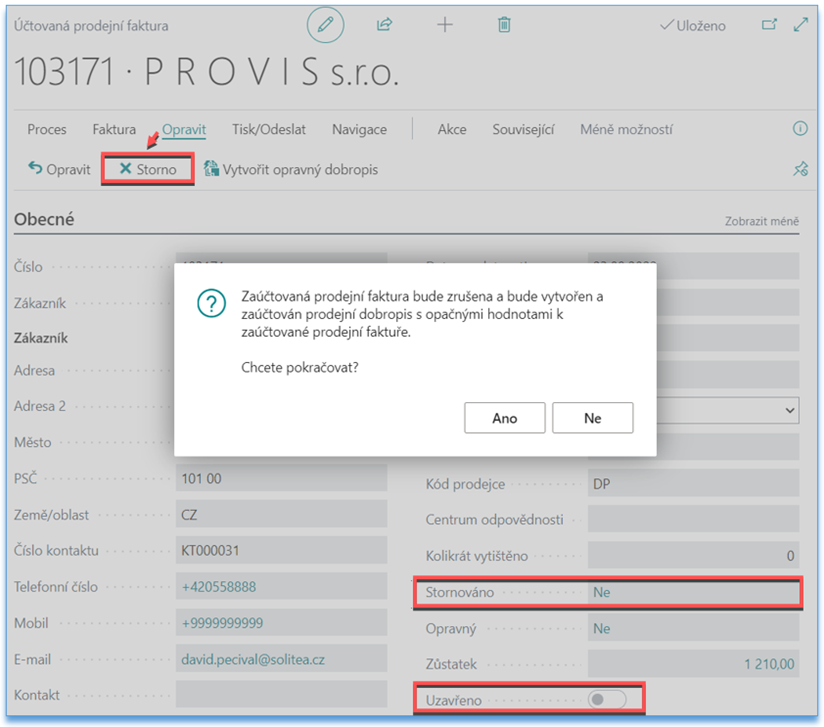Toggle the Uzavřeno switch
Viewport: 824px width, 727px height.
[607, 700]
